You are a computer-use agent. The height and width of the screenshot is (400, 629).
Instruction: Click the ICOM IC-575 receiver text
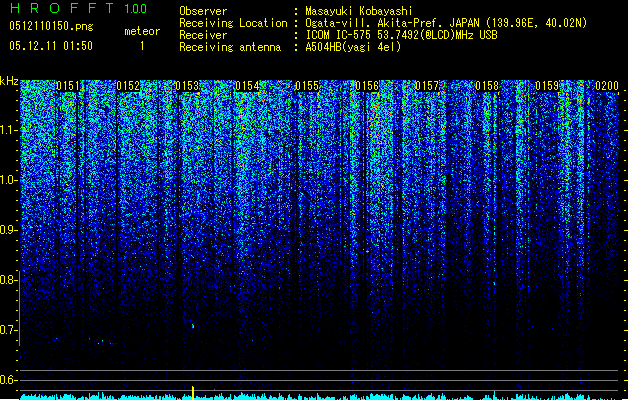[401, 35]
